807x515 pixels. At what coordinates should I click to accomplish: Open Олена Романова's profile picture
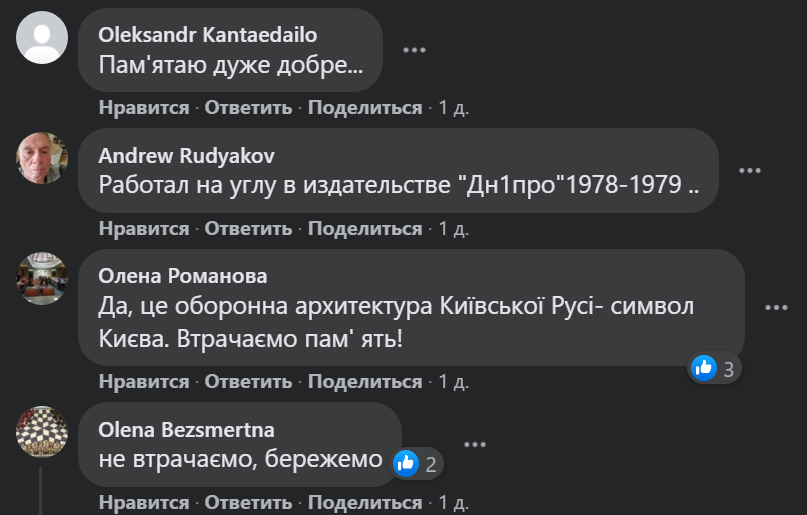(x=42, y=278)
